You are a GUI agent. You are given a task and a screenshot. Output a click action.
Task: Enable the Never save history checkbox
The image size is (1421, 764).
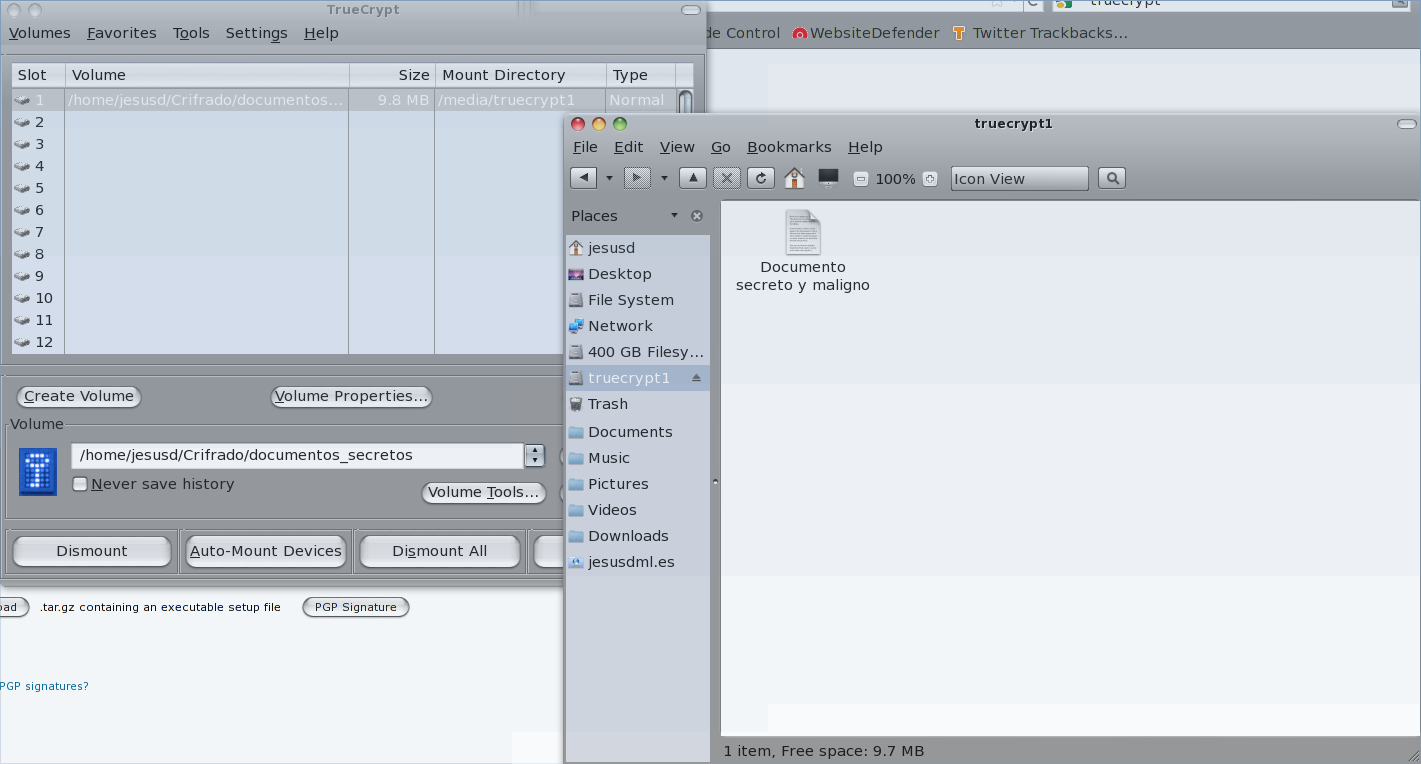[x=80, y=485]
